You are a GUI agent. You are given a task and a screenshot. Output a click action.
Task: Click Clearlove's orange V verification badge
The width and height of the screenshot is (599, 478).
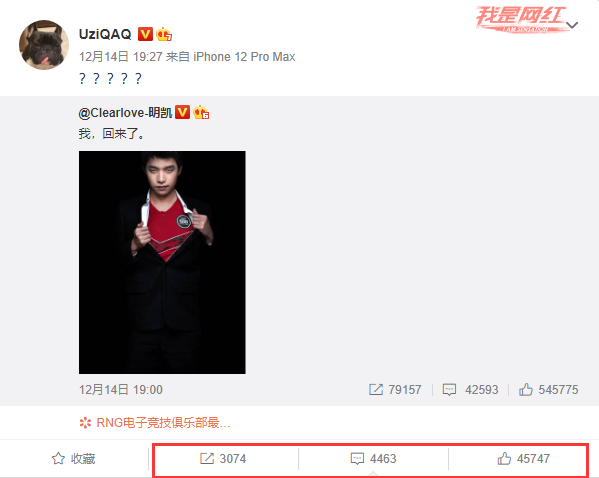(183, 112)
